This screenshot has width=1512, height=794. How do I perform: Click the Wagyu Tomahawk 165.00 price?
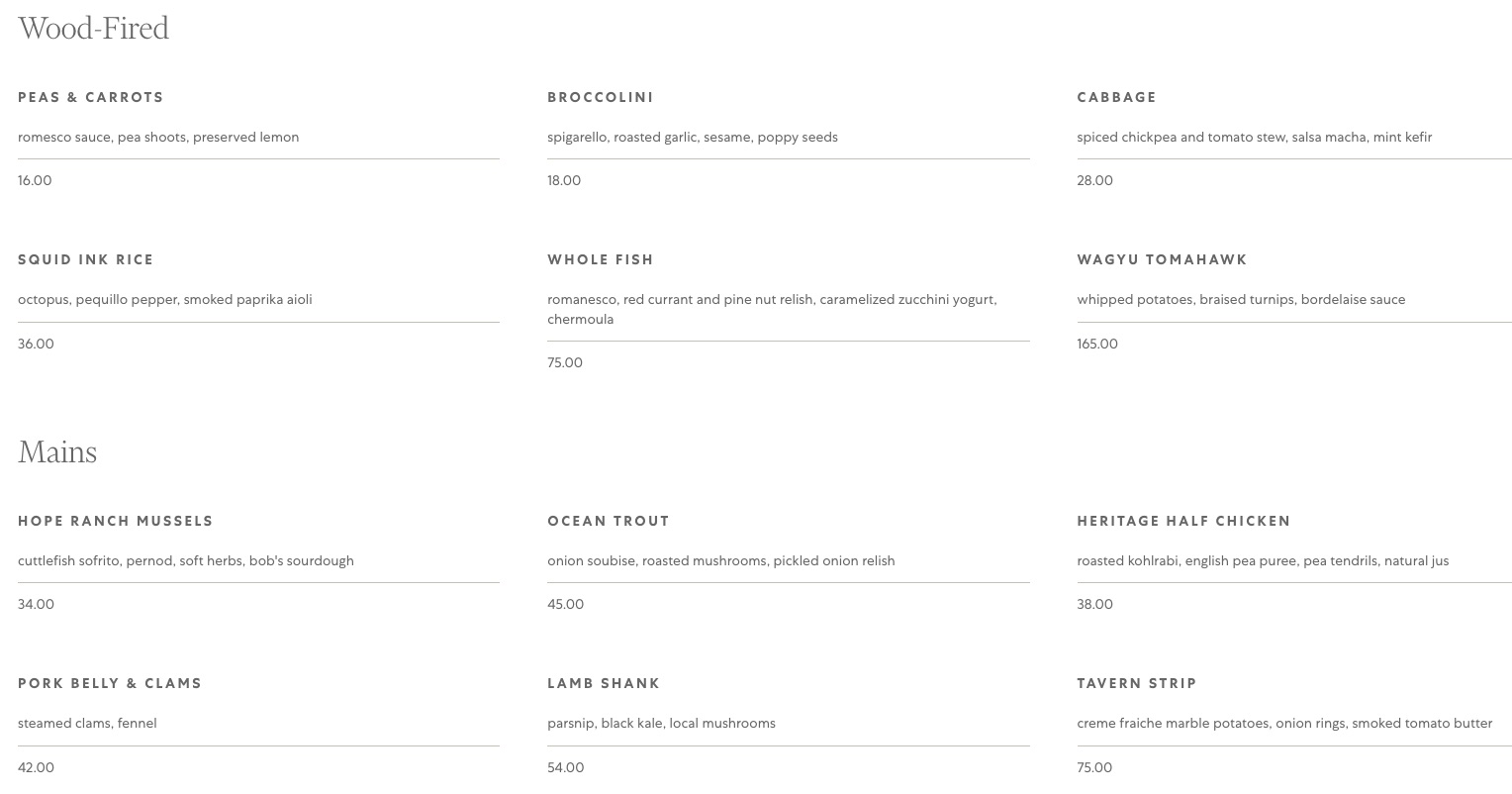[x=1097, y=344]
